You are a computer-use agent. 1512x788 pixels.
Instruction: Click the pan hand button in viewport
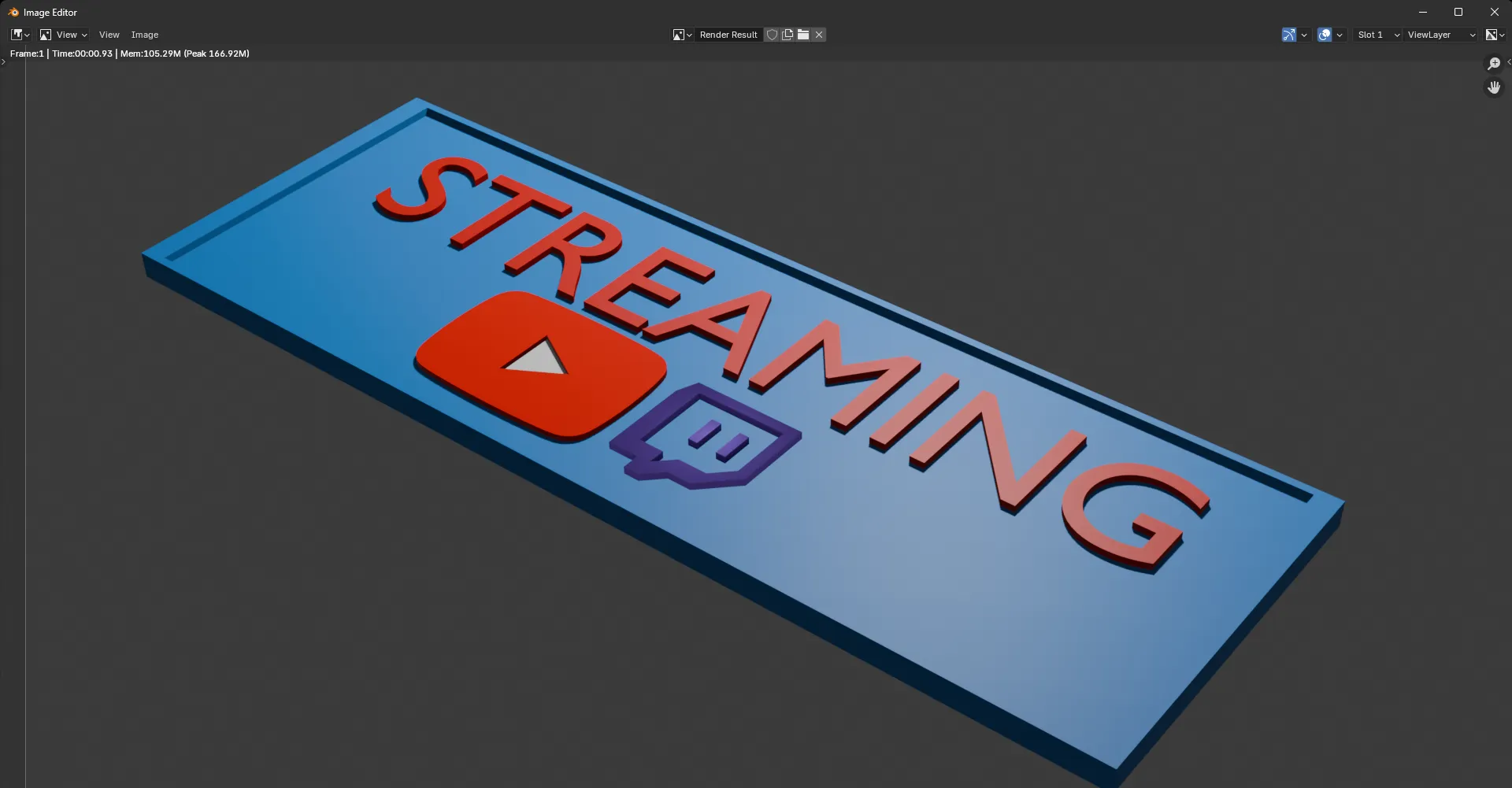1493,87
